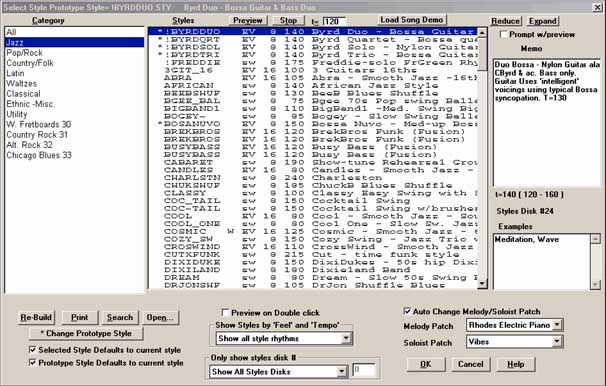Select the !FREDDIE style row
The height and width of the screenshot is (386, 606).
pyautogui.click(x=313, y=63)
